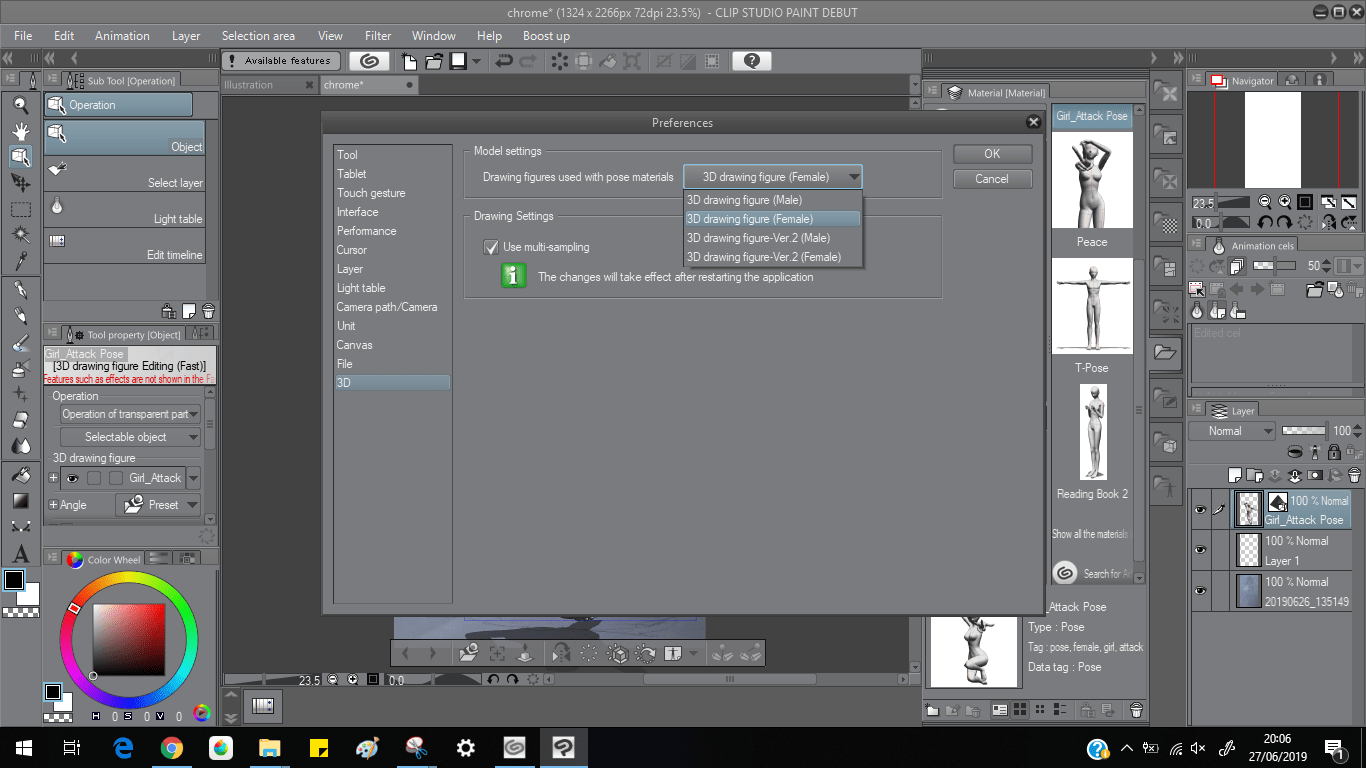Select the Fill bucket tool
The image size is (1366, 768).
click(x=20, y=475)
